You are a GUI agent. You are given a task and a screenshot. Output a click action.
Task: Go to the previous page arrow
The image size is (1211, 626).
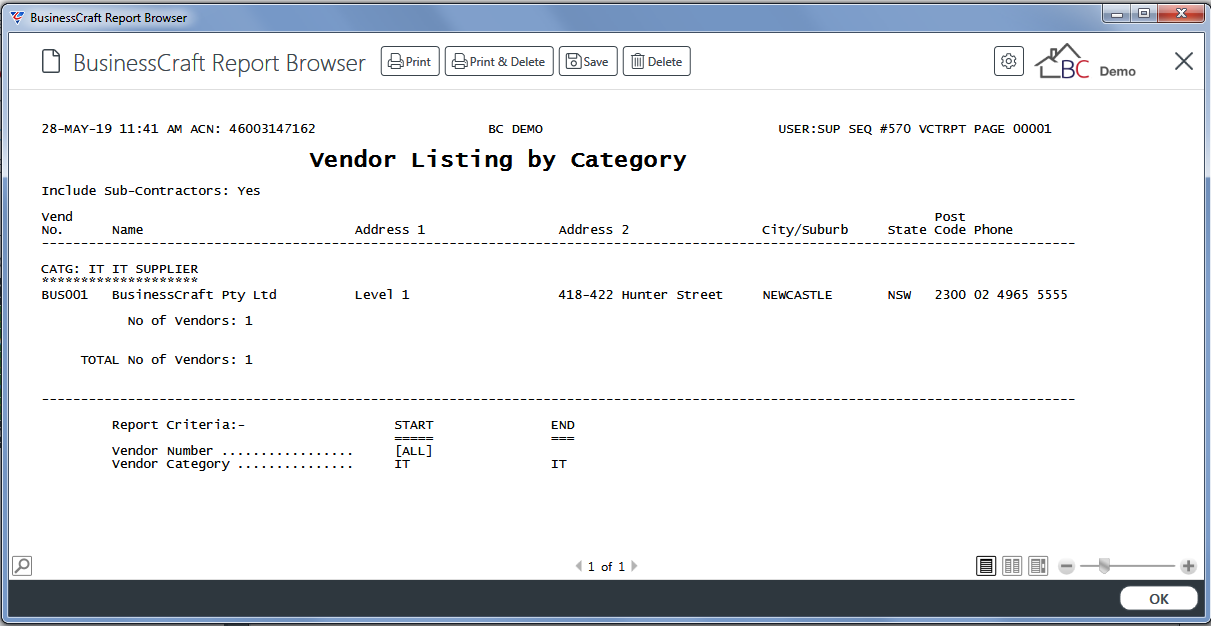point(578,566)
